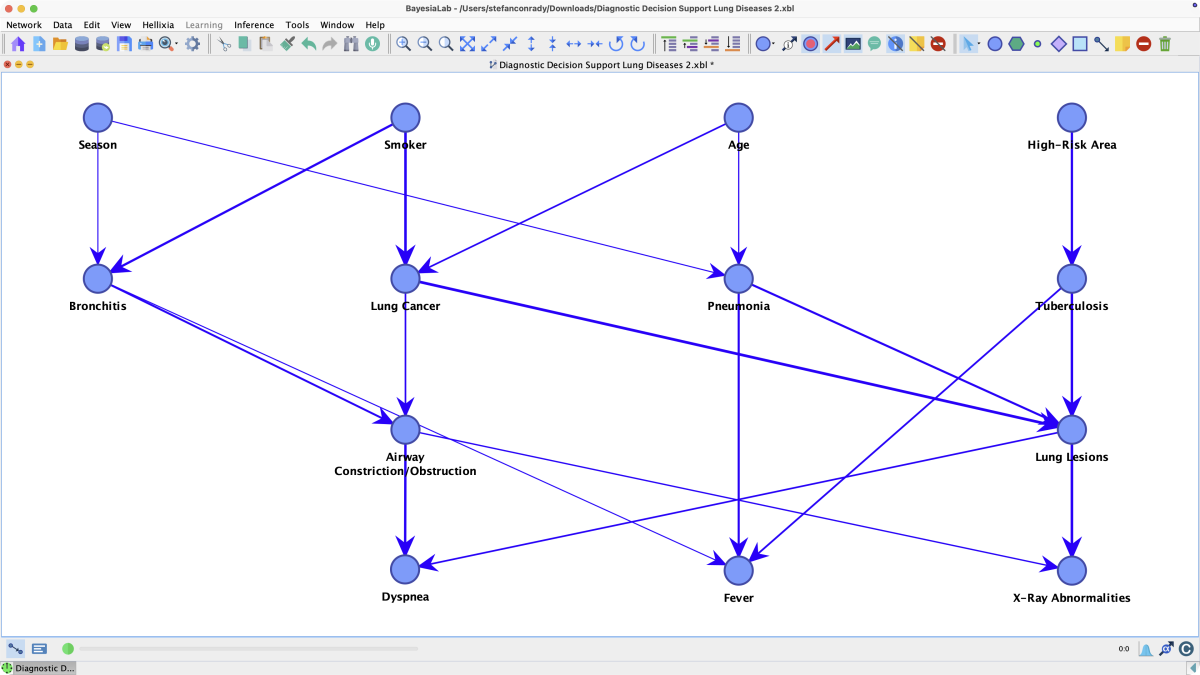Screen dimensions: 1200x675
Task: Open the dropdown beside the magnifier print-preview icon
Action: [x=177, y=44]
